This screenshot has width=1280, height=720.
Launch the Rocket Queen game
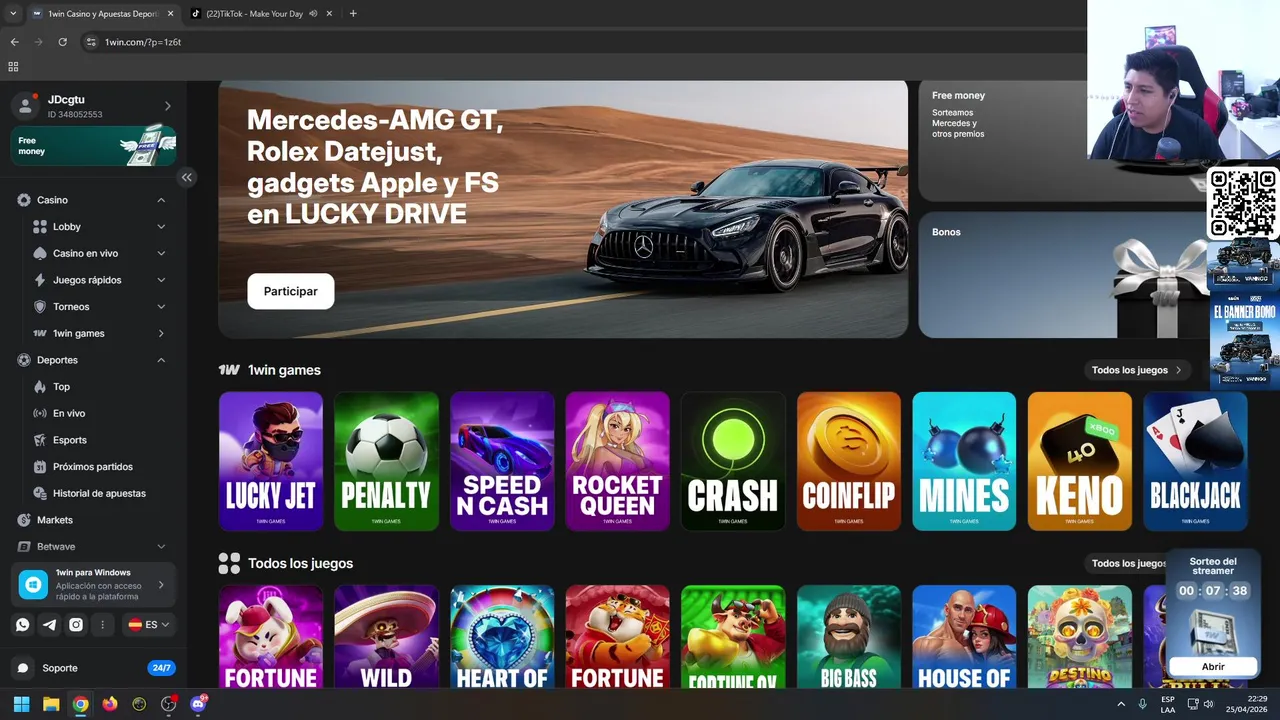(x=617, y=461)
